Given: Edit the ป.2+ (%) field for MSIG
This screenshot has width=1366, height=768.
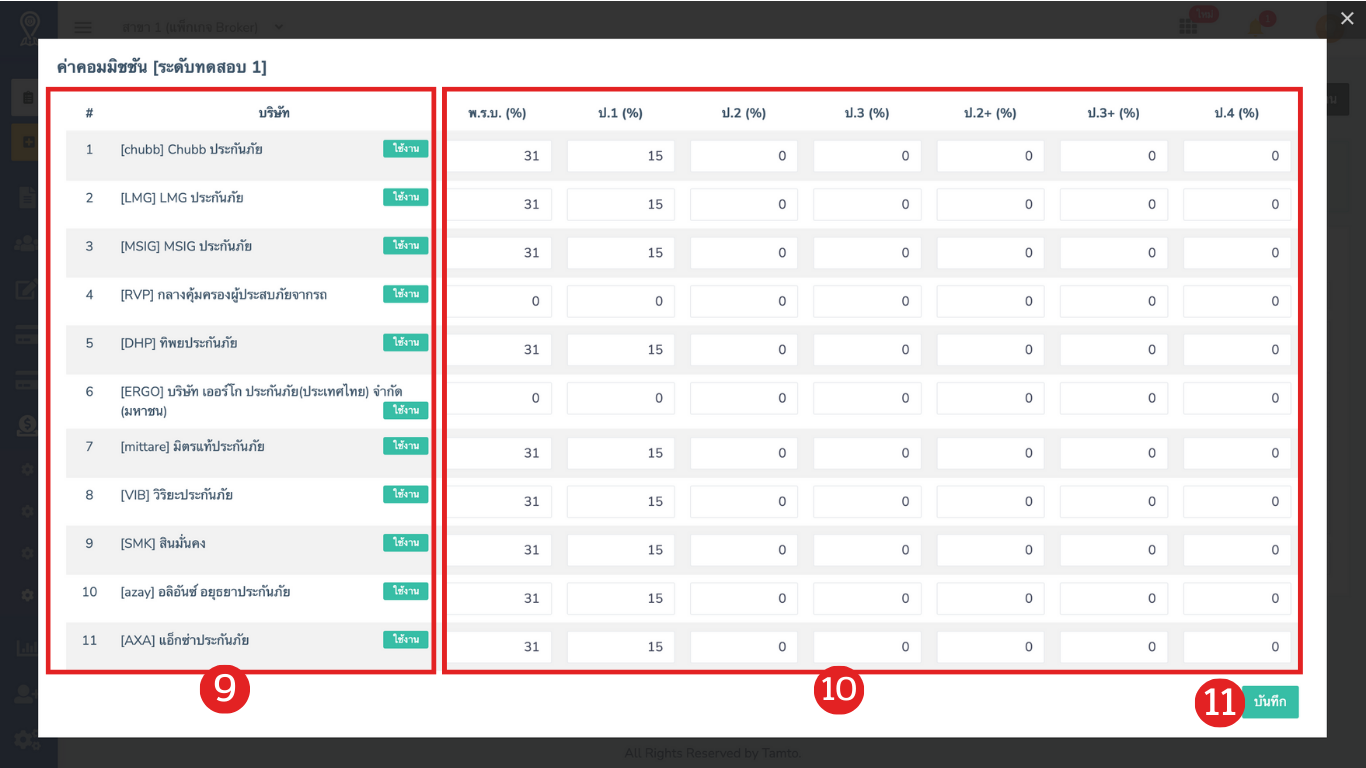Looking at the screenshot, I should (x=991, y=253).
